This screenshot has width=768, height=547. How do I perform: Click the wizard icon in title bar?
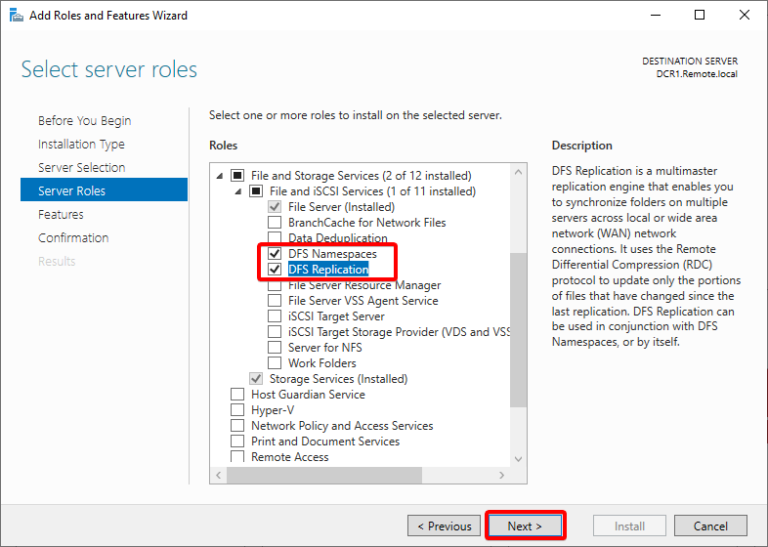point(17,15)
